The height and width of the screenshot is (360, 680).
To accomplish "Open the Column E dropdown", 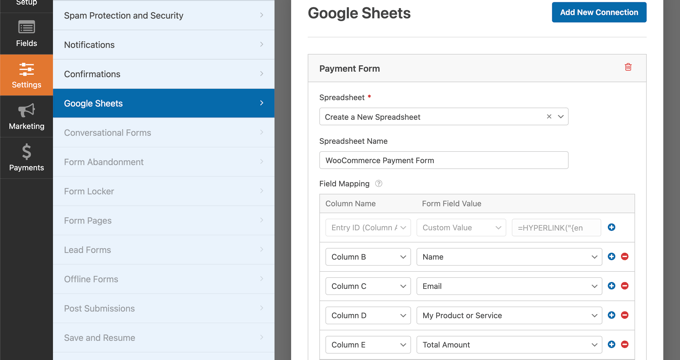I will pyautogui.click(x=368, y=345).
